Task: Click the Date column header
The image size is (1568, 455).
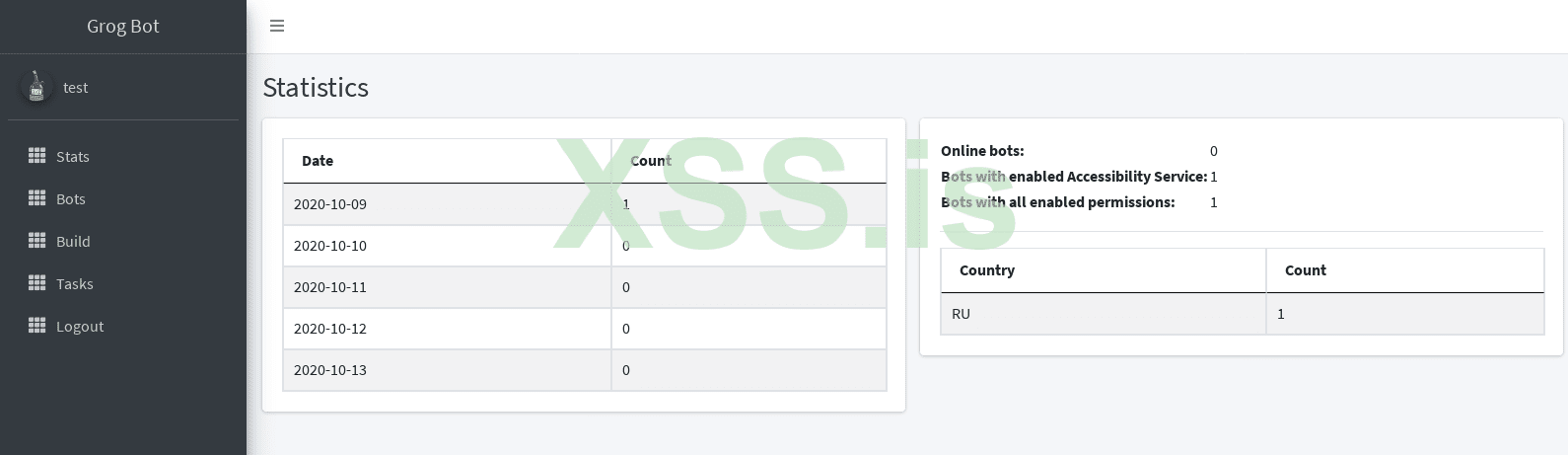Action: point(318,161)
